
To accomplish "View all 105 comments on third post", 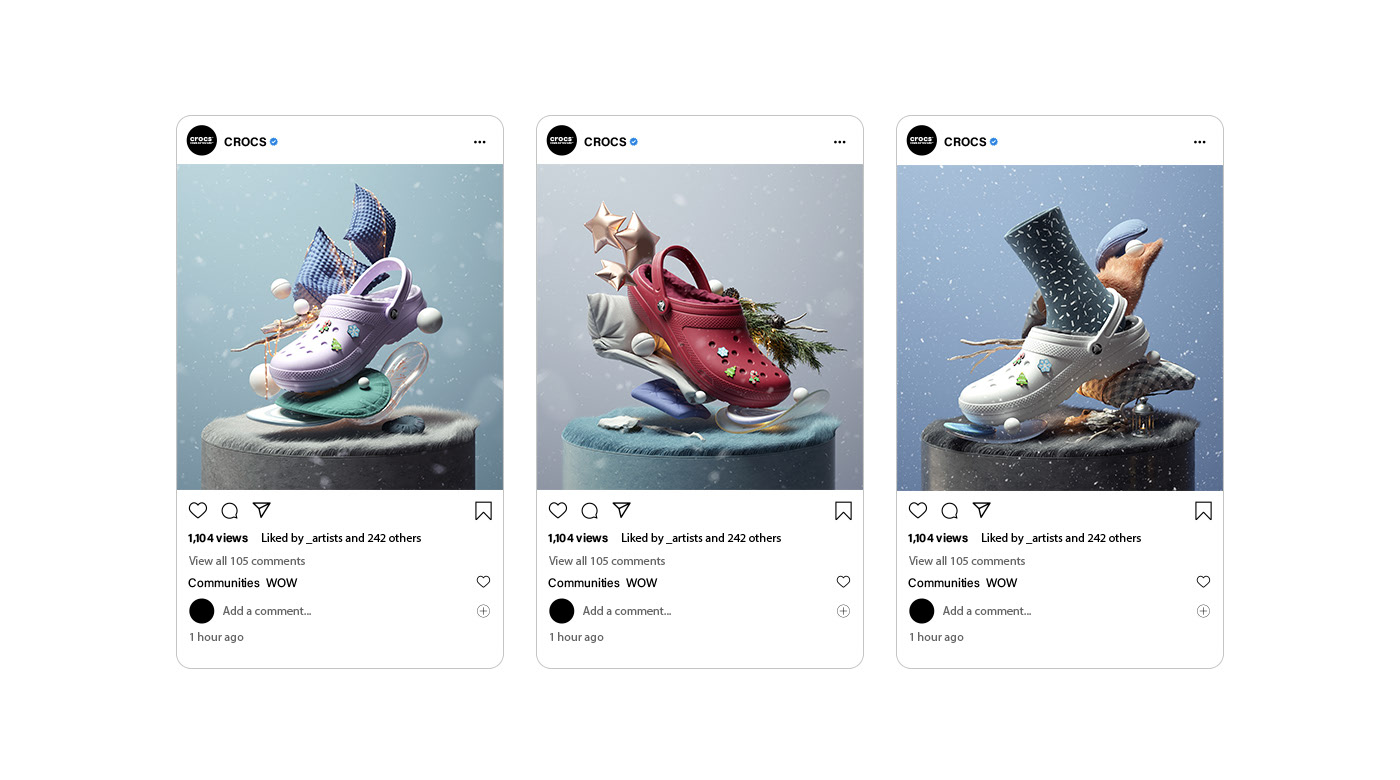I will click(967, 561).
